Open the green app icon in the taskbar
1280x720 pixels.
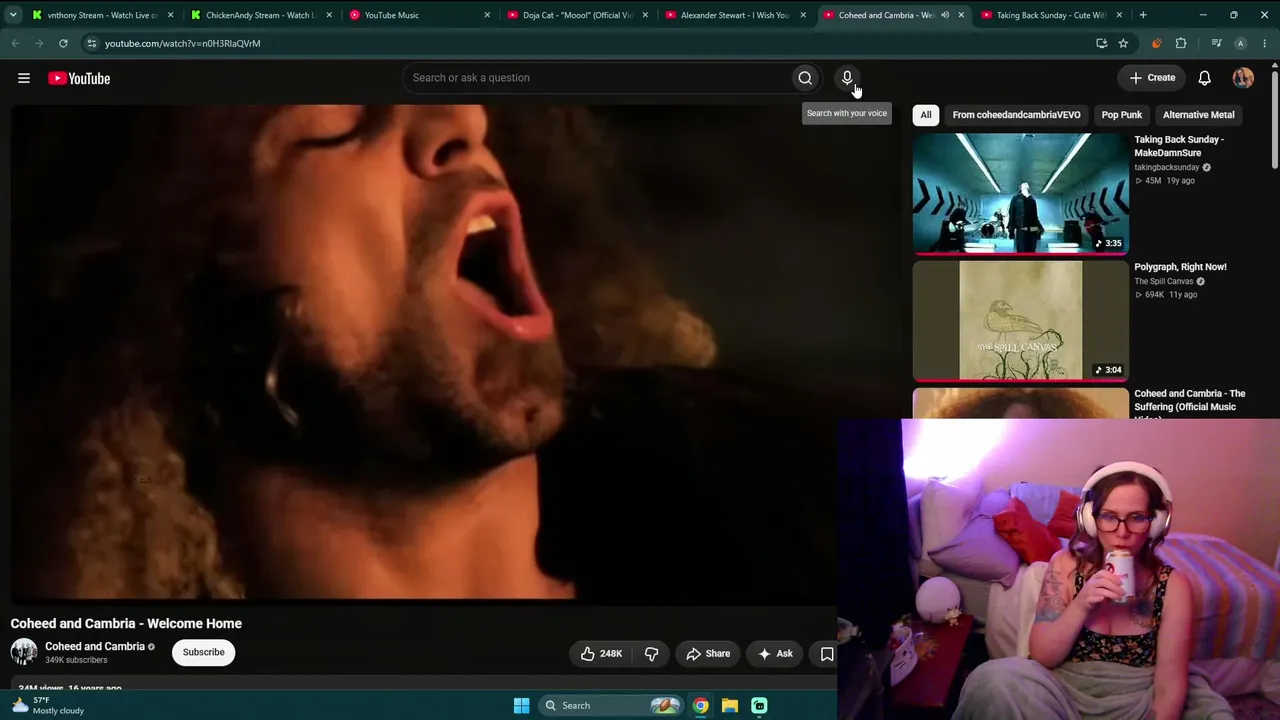[759, 705]
